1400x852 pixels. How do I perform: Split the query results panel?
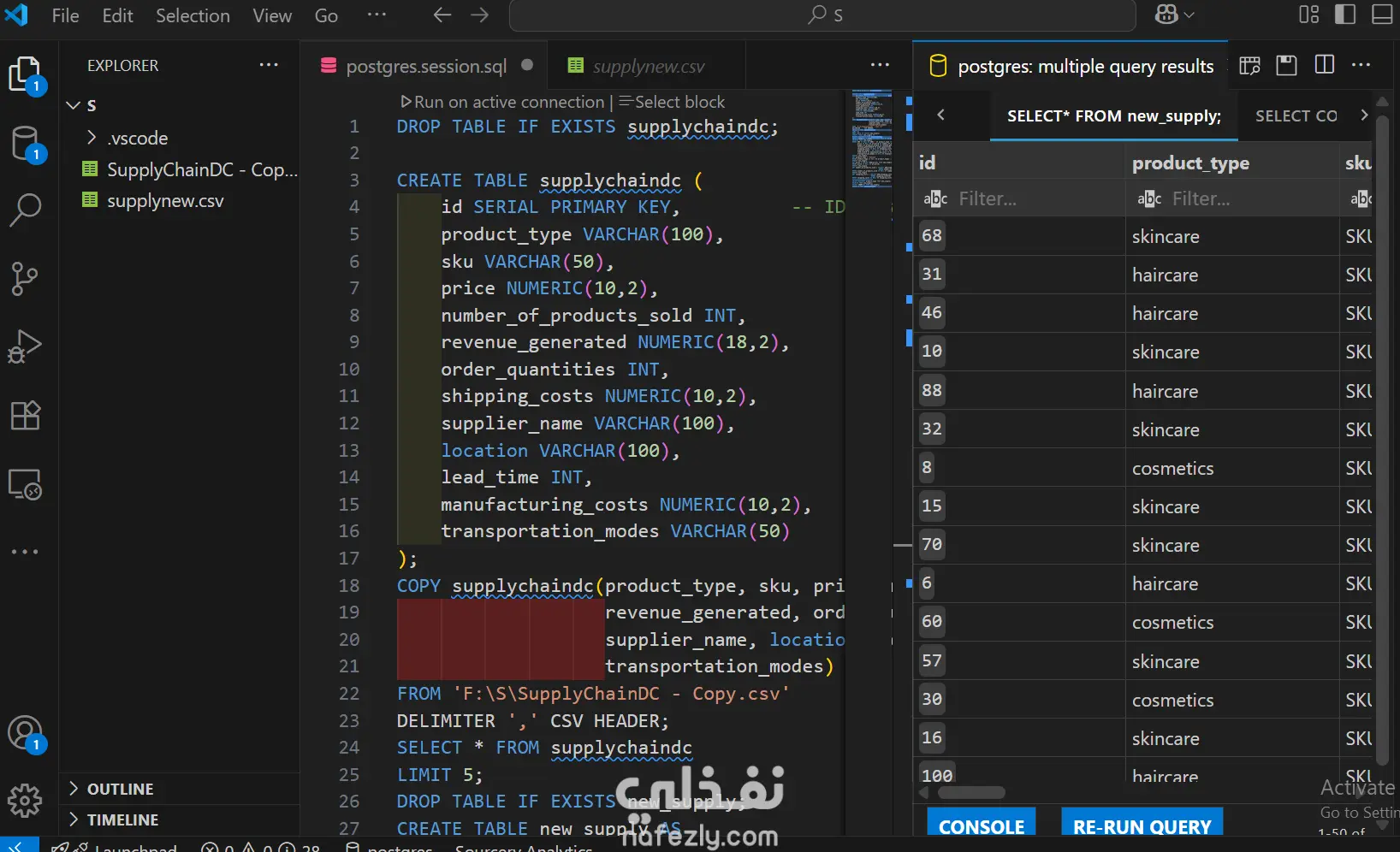point(1324,65)
